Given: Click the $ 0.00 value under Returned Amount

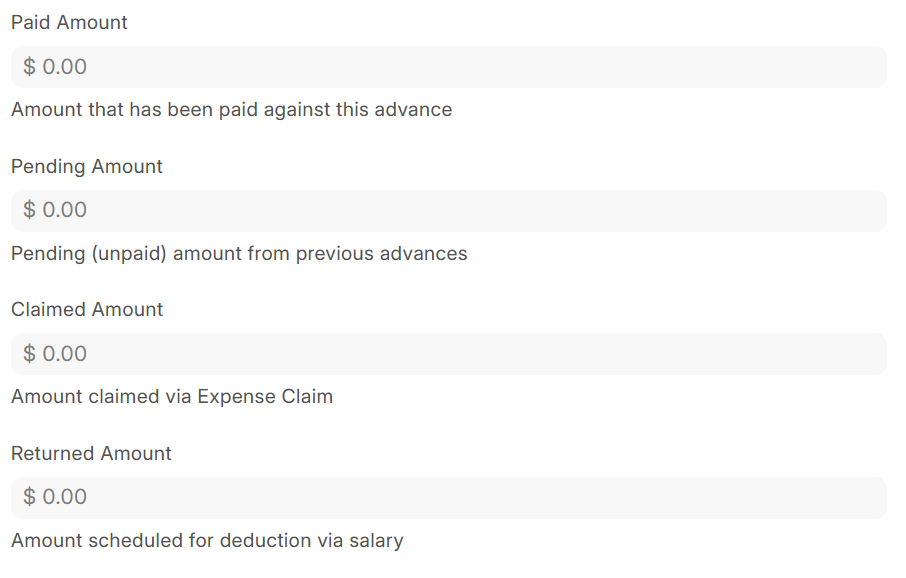Looking at the screenshot, I should 55,497.
